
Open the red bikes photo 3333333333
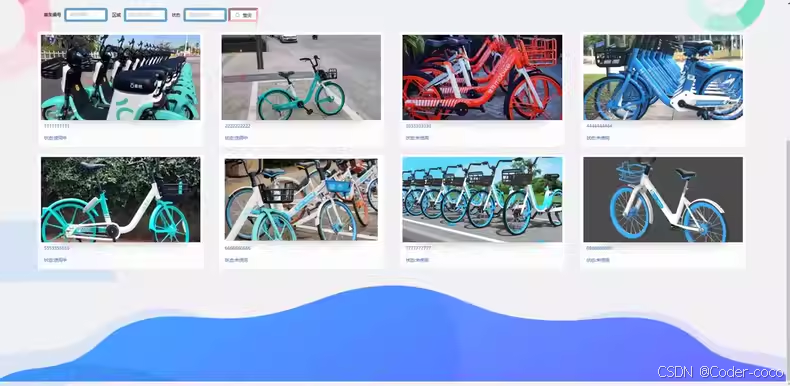(482, 77)
